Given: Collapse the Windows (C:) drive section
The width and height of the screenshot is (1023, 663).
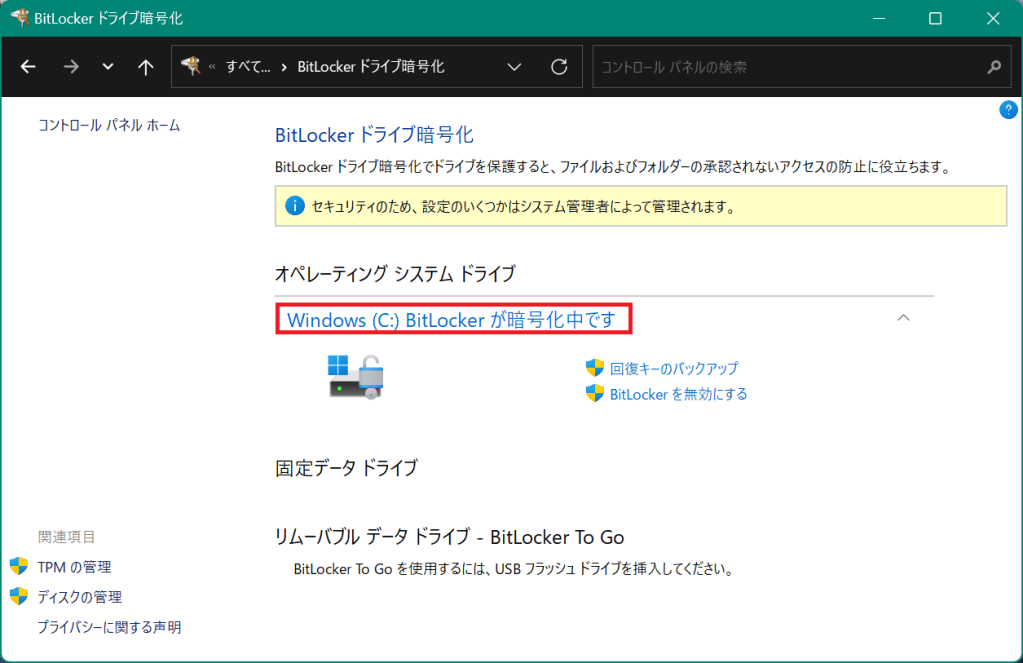Looking at the screenshot, I should pyautogui.click(x=903, y=317).
